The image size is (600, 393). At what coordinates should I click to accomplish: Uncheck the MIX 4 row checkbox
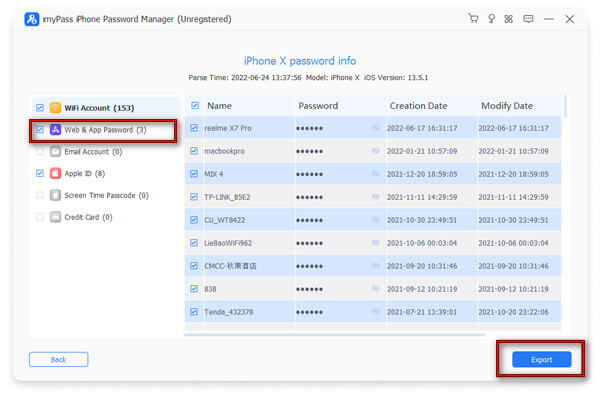click(x=194, y=174)
